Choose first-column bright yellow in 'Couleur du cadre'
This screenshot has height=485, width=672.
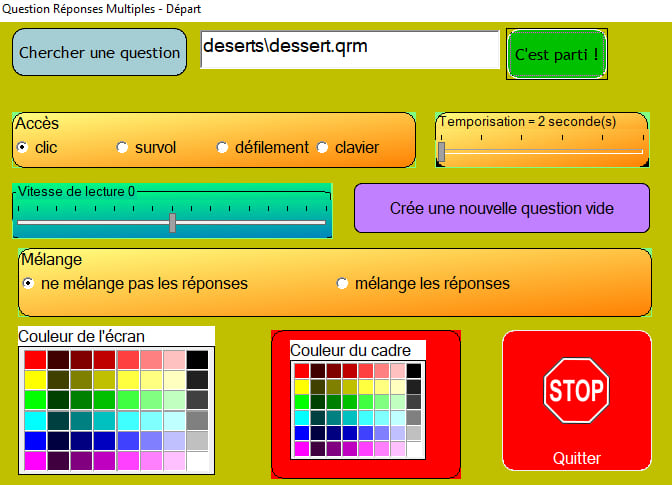pos(300,386)
